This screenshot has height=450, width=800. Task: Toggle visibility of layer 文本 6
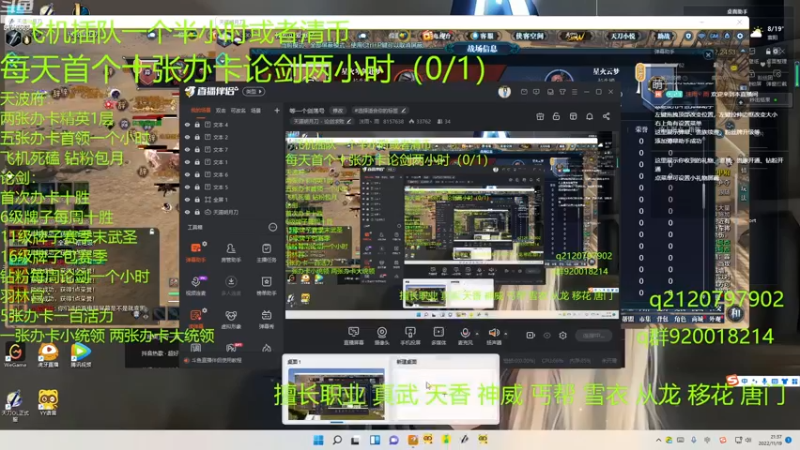click(x=187, y=174)
